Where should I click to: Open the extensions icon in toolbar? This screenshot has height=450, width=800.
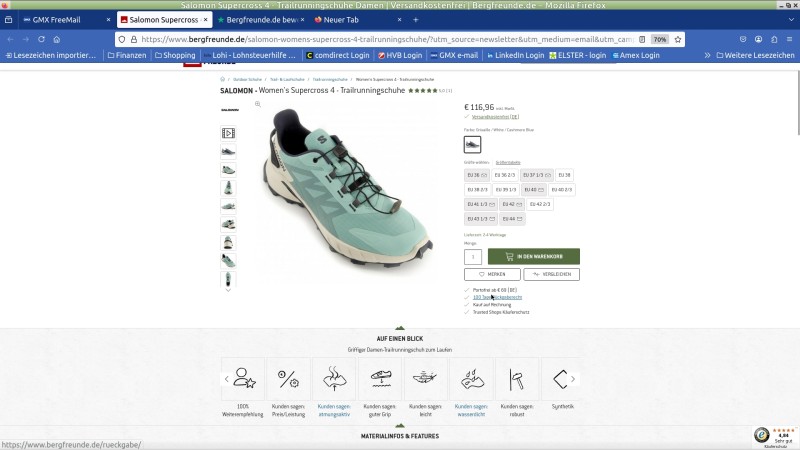pyautogui.click(x=774, y=39)
